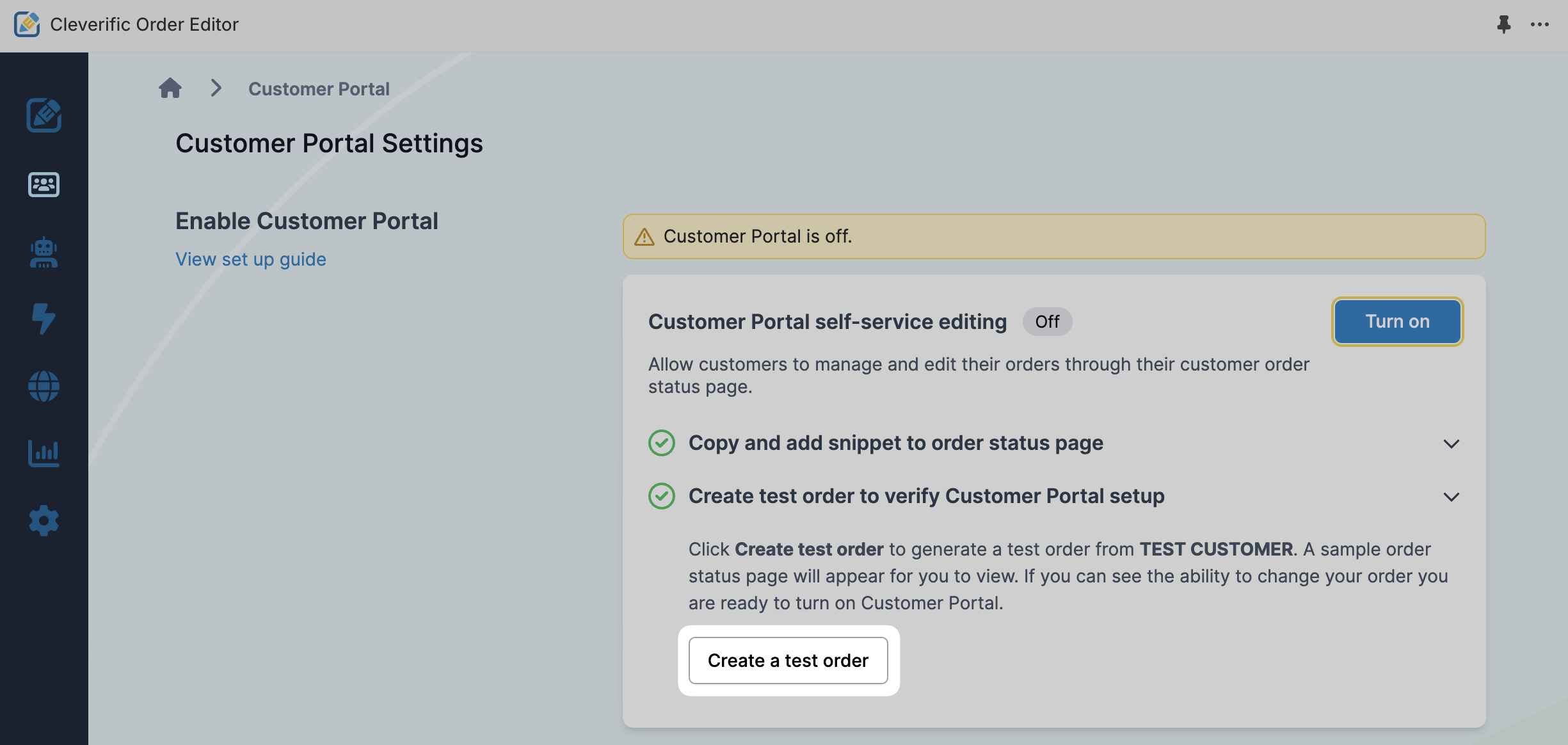Viewport: 1568px width, 745px height.
Task: Open the bar chart analytics icon in sidebar
Action: [44, 453]
